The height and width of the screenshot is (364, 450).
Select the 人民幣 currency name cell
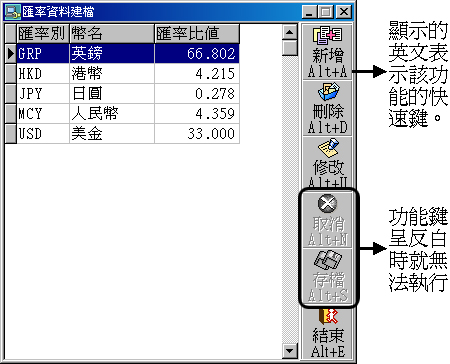[112, 114]
